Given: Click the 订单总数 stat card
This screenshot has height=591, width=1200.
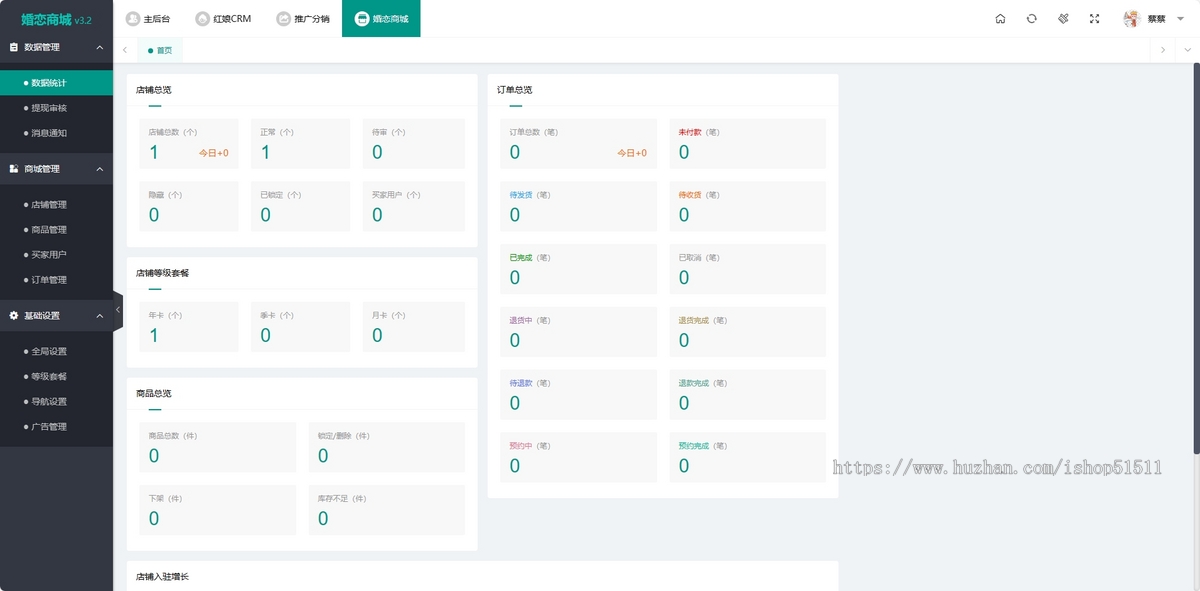Looking at the screenshot, I should tap(578, 144).
